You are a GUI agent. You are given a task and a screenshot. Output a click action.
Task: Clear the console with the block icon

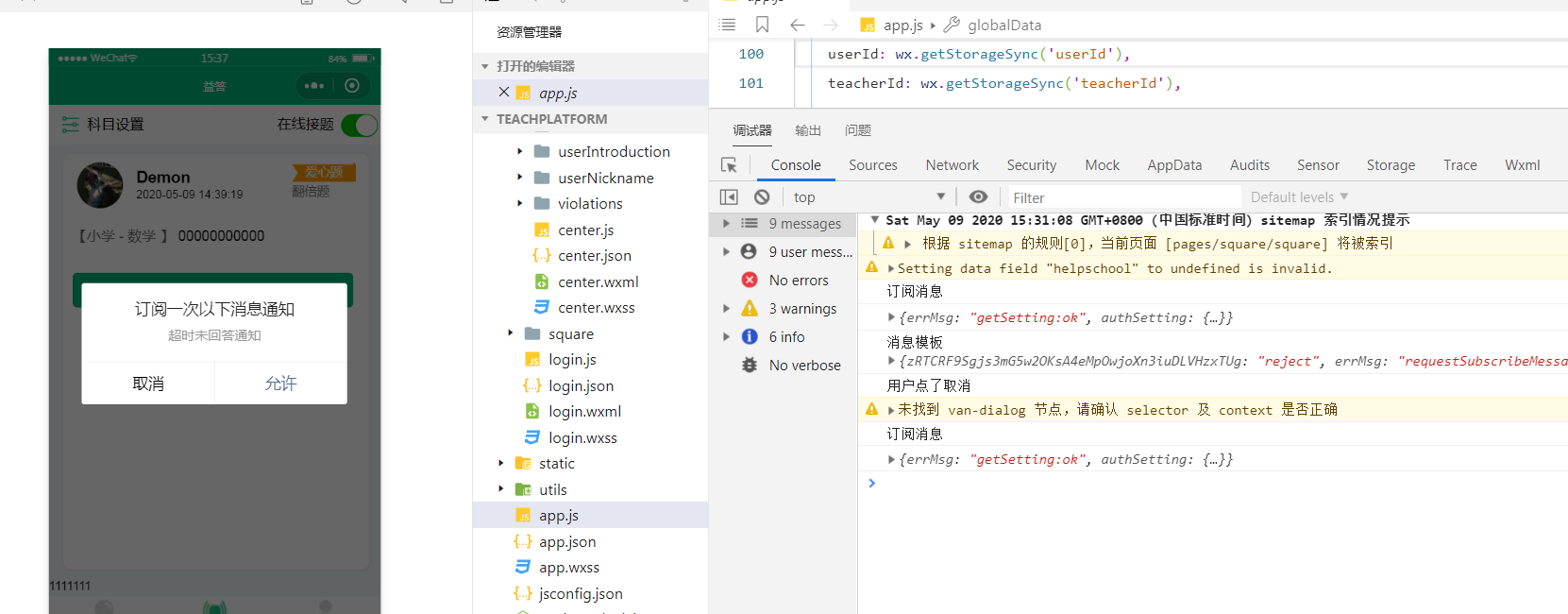[762, 196]
